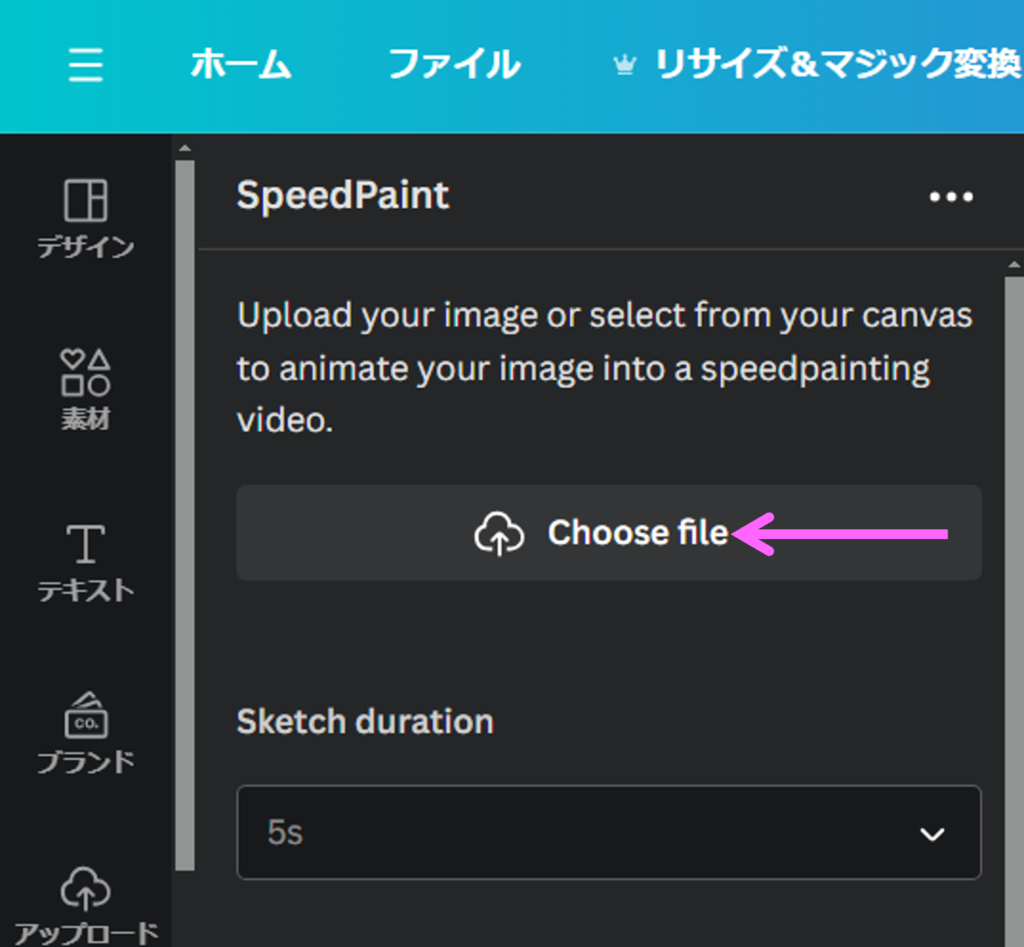The image size is (1024, 947).
Task: Click the left sidebar scrollbar thumb
Action: coord(184,500)
